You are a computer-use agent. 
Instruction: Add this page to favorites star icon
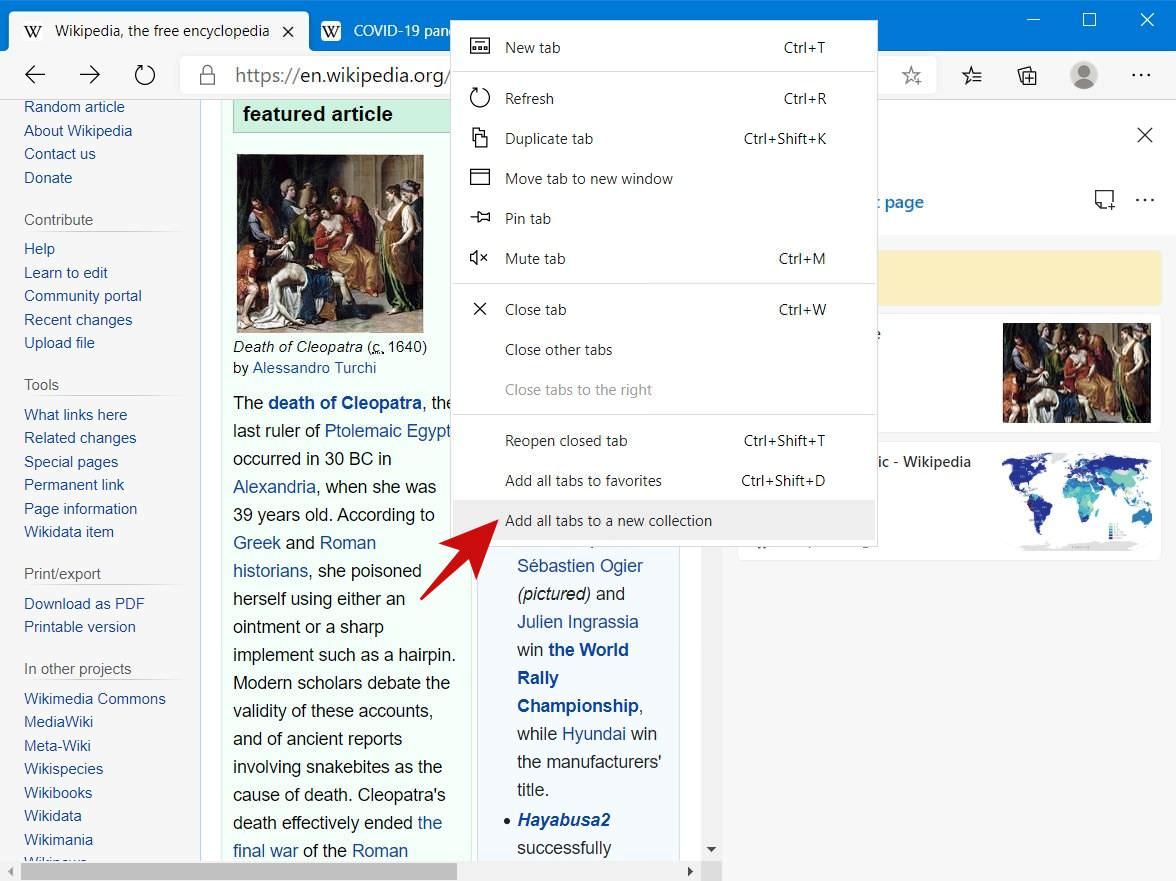click(x=911, y=75)
